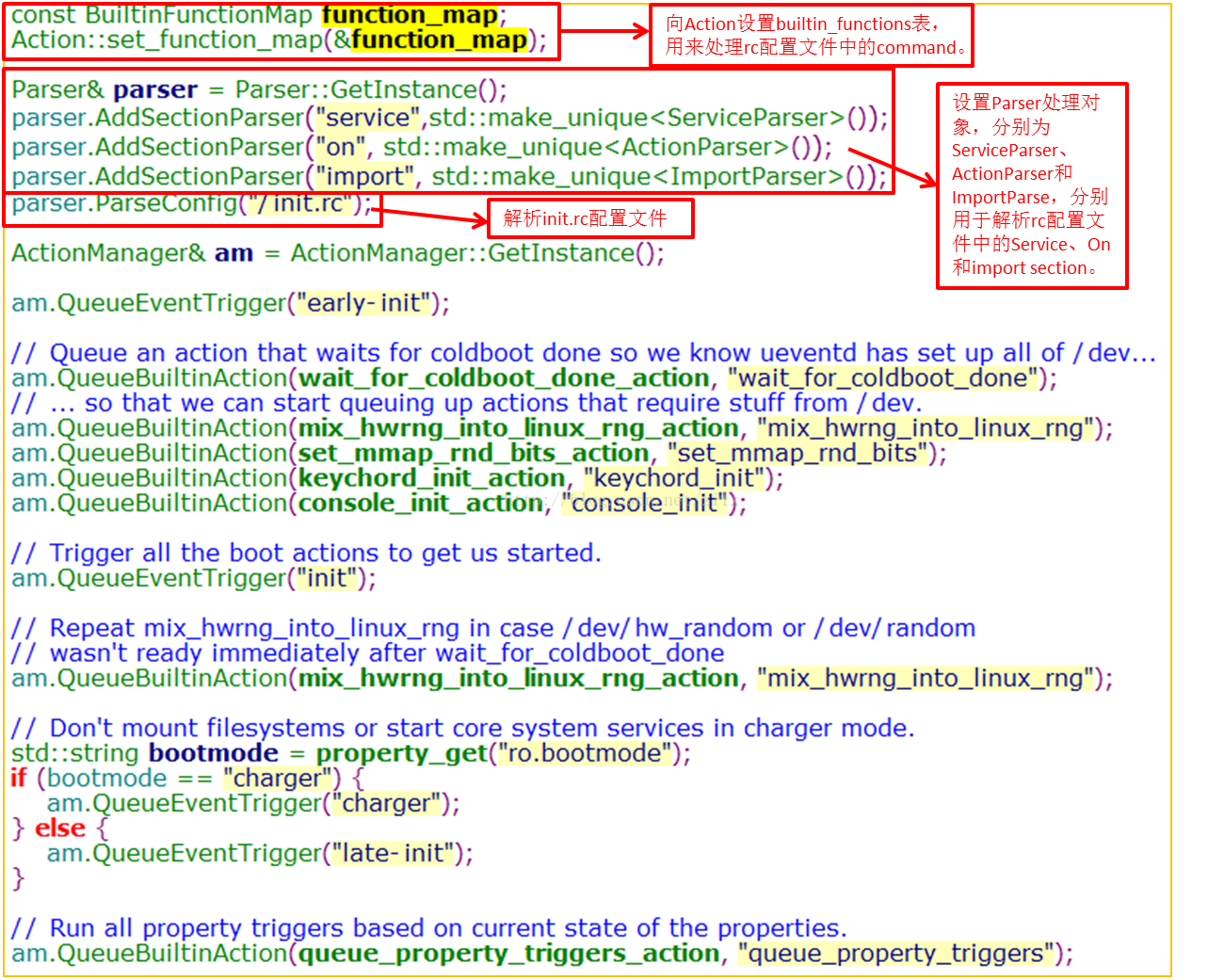This screenshot has height=980, width=1224.
Task: Click the property_get function name
Action: (x=401, y=753)
